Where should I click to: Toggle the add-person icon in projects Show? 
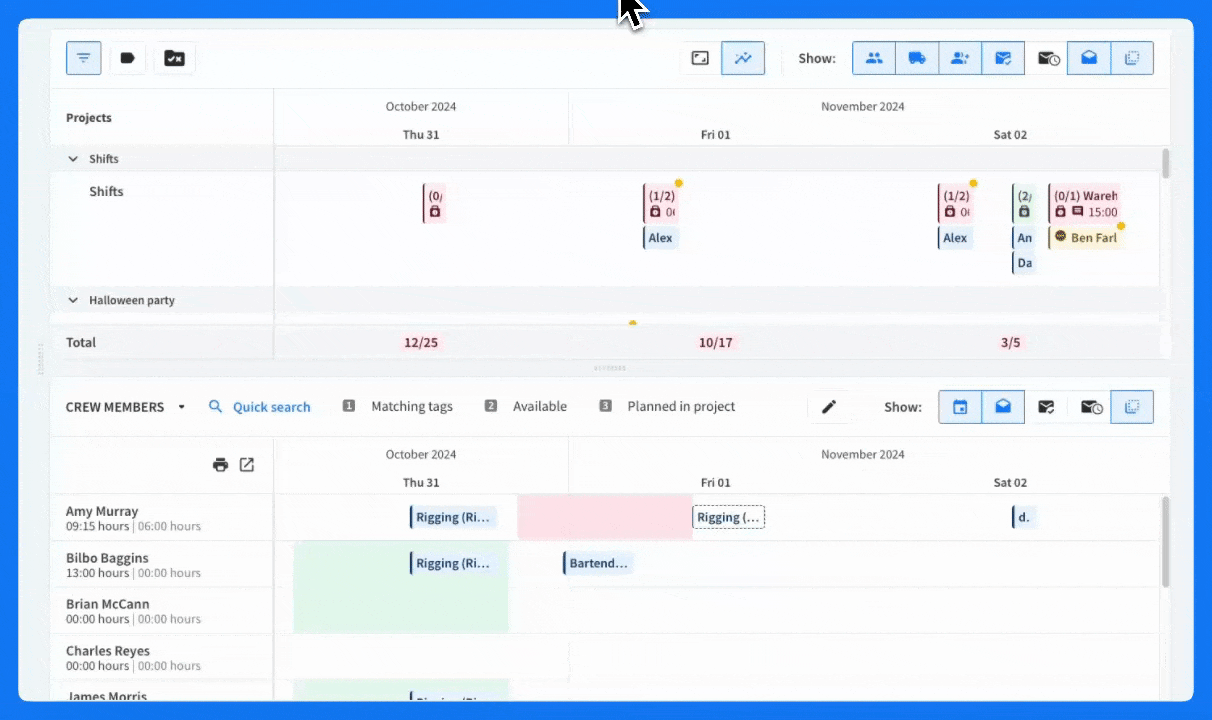click(960, 58)
